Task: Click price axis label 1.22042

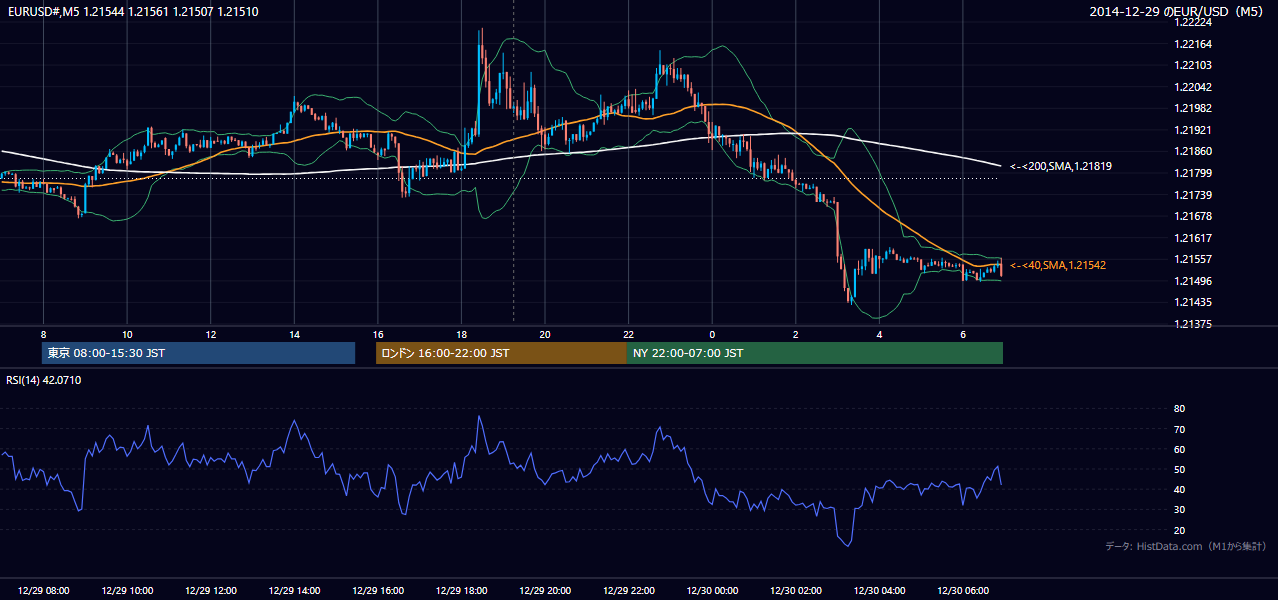Action: pos(1192,87)
